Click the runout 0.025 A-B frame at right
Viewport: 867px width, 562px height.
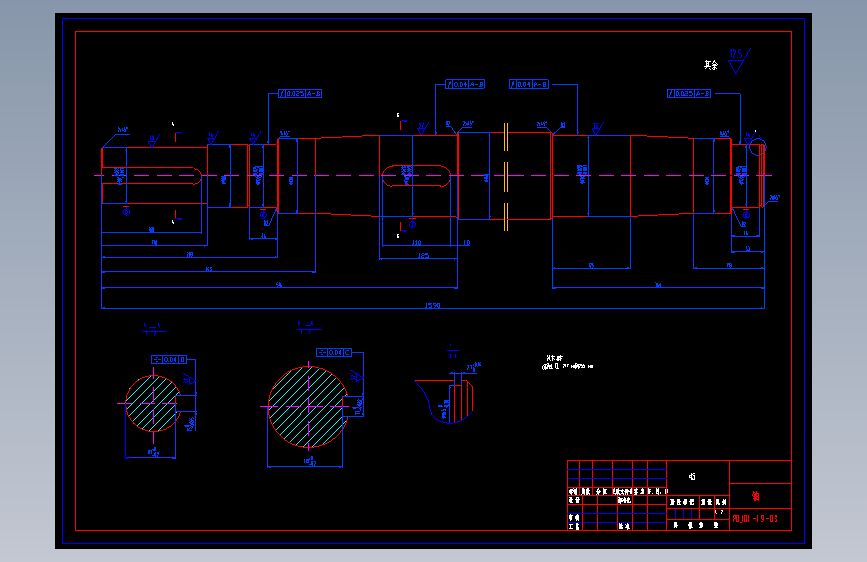click(689, 93)
